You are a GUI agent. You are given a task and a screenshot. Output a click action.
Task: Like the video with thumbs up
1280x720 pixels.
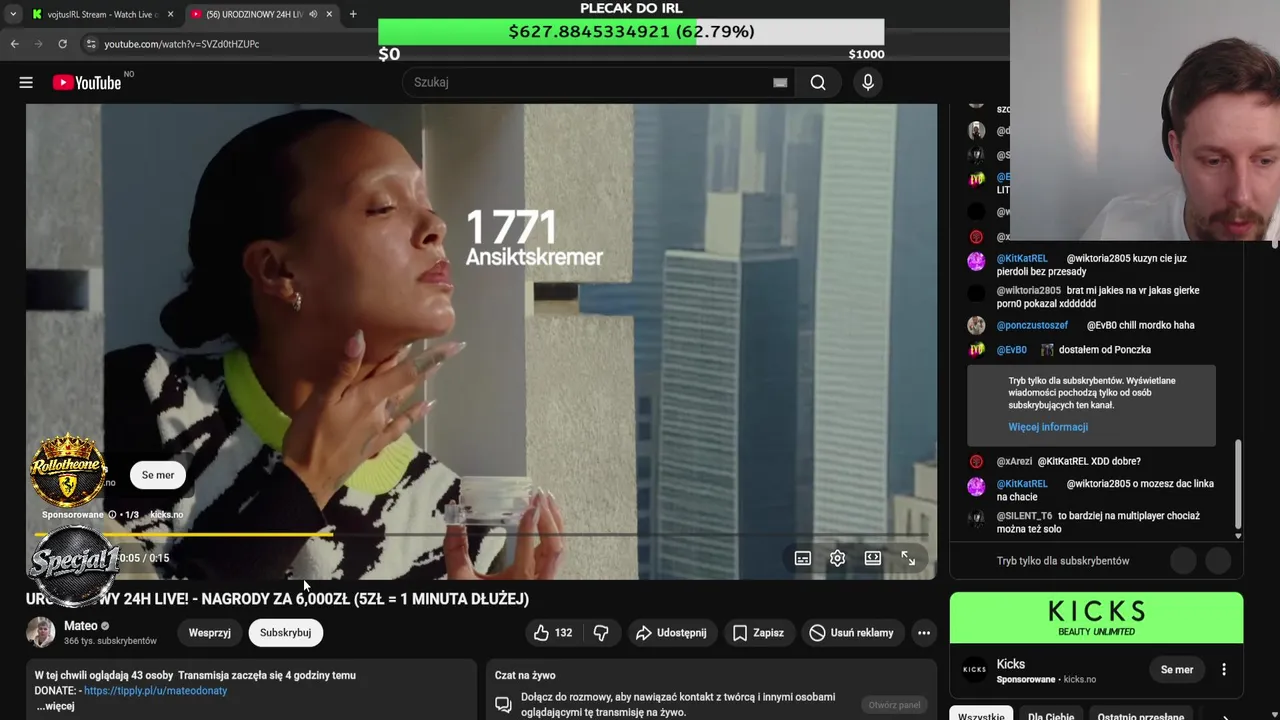click(553, 632)
